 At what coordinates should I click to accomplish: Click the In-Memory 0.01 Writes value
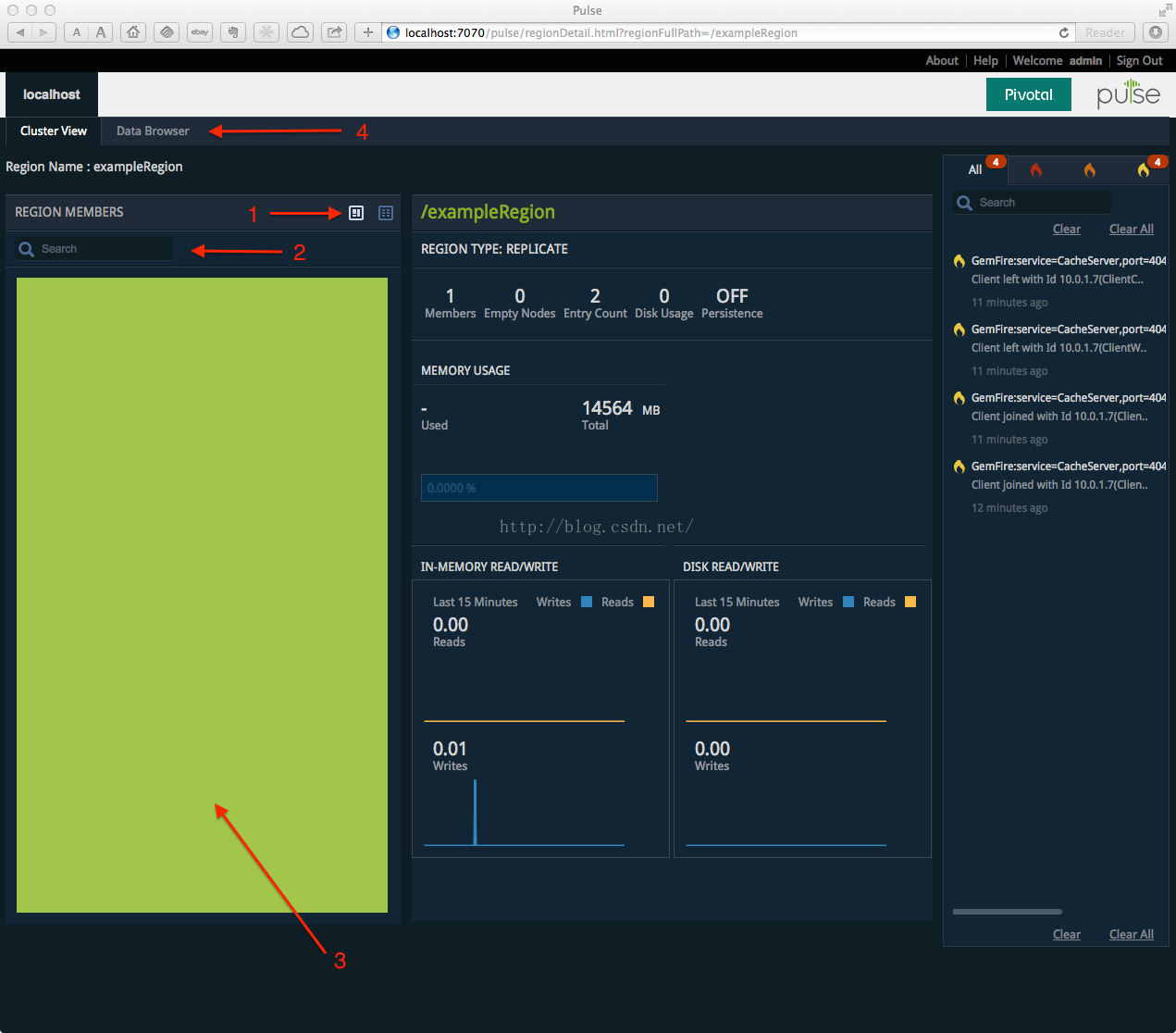point(450,749)
